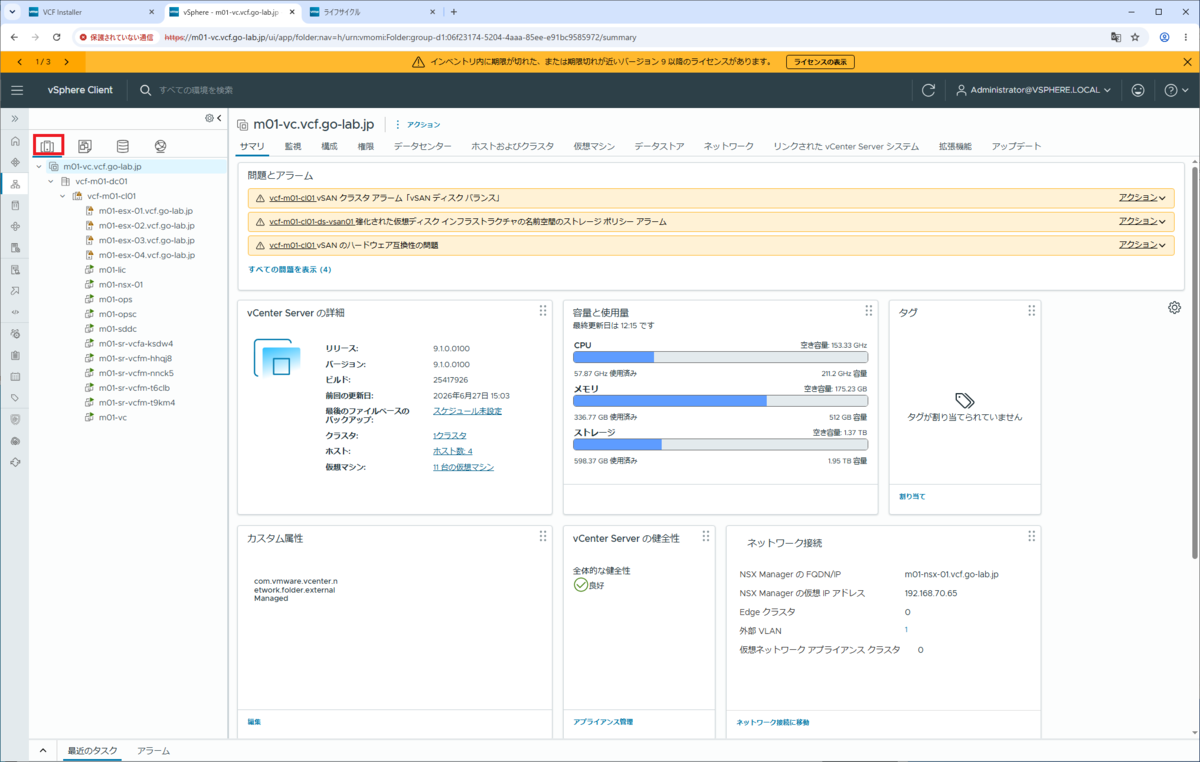Click the refresh icon in header
Screen dimensions: 1200x762
pyautogui.click(x=928, y=90)
